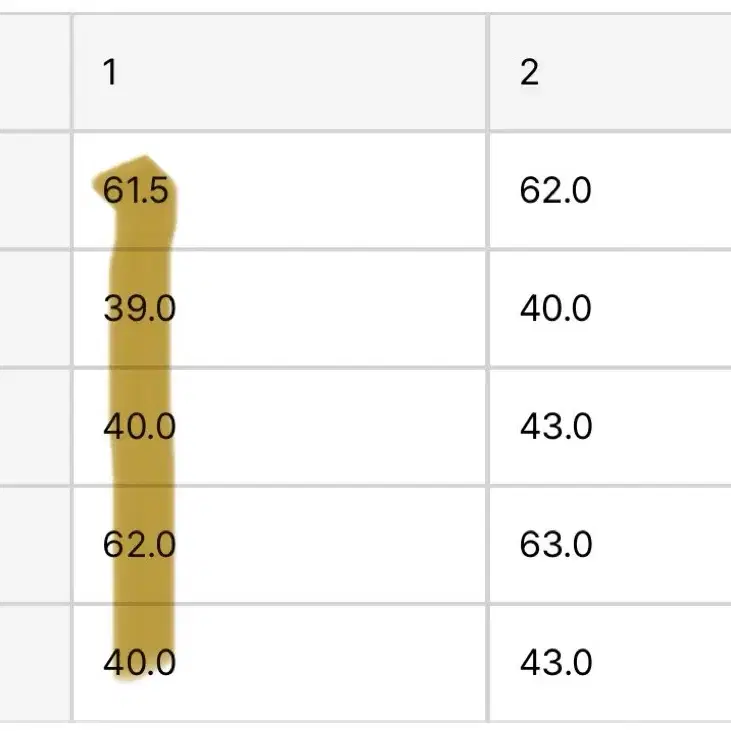
Task: Click the blank row header left of column-1 62.0
Action: click(x=35, y=545)
